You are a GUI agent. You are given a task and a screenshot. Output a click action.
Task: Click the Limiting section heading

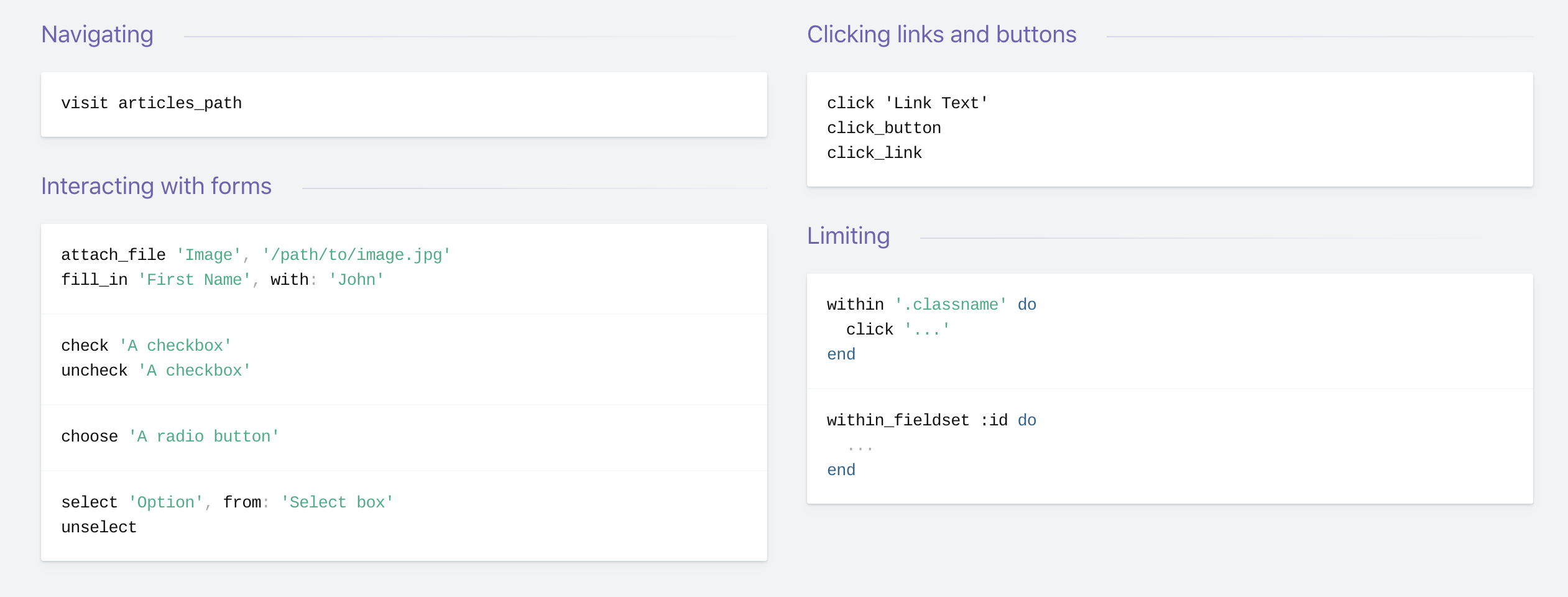tap(848, 236)
